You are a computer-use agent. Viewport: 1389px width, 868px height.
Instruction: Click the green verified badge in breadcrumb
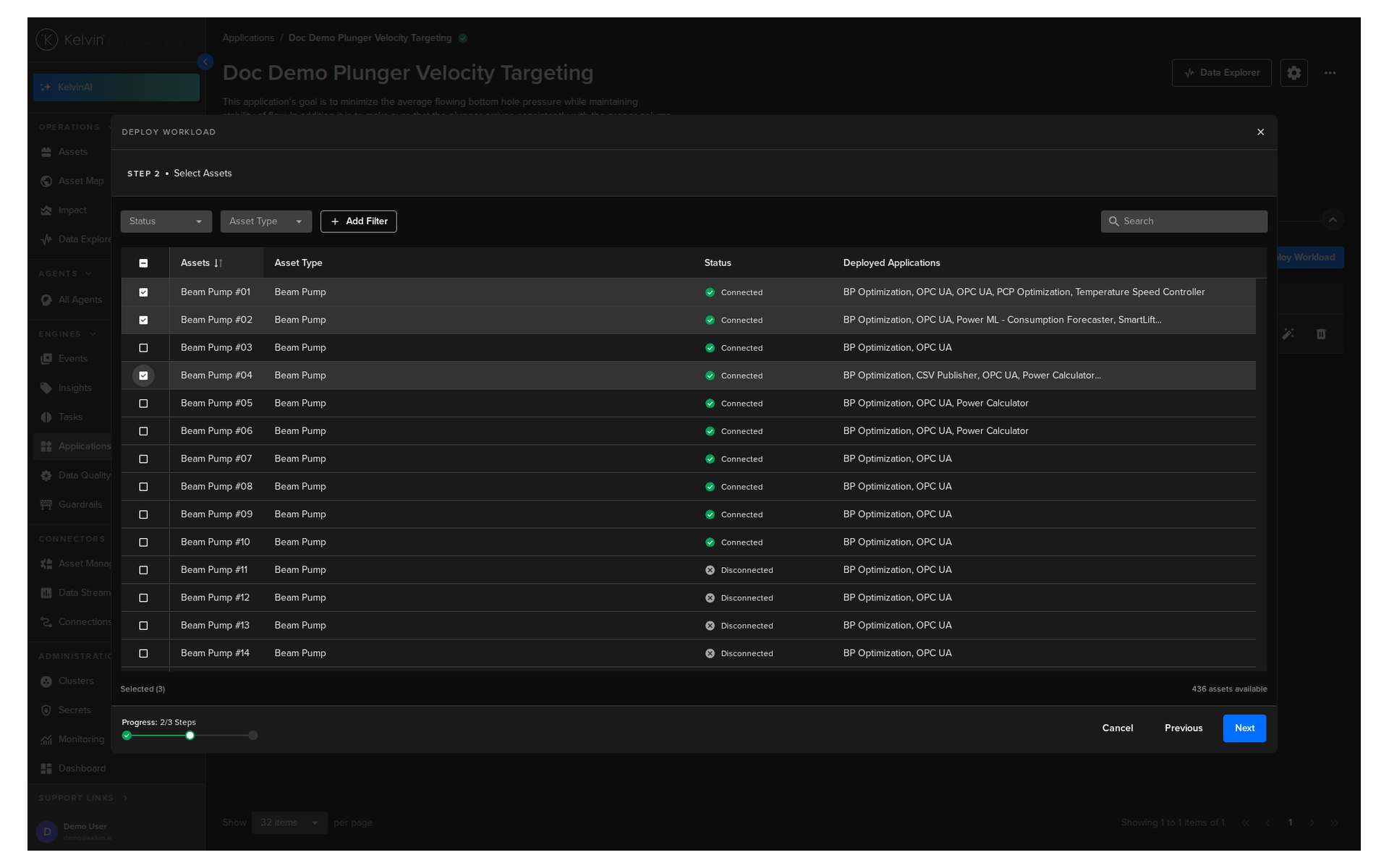[463, 38]
